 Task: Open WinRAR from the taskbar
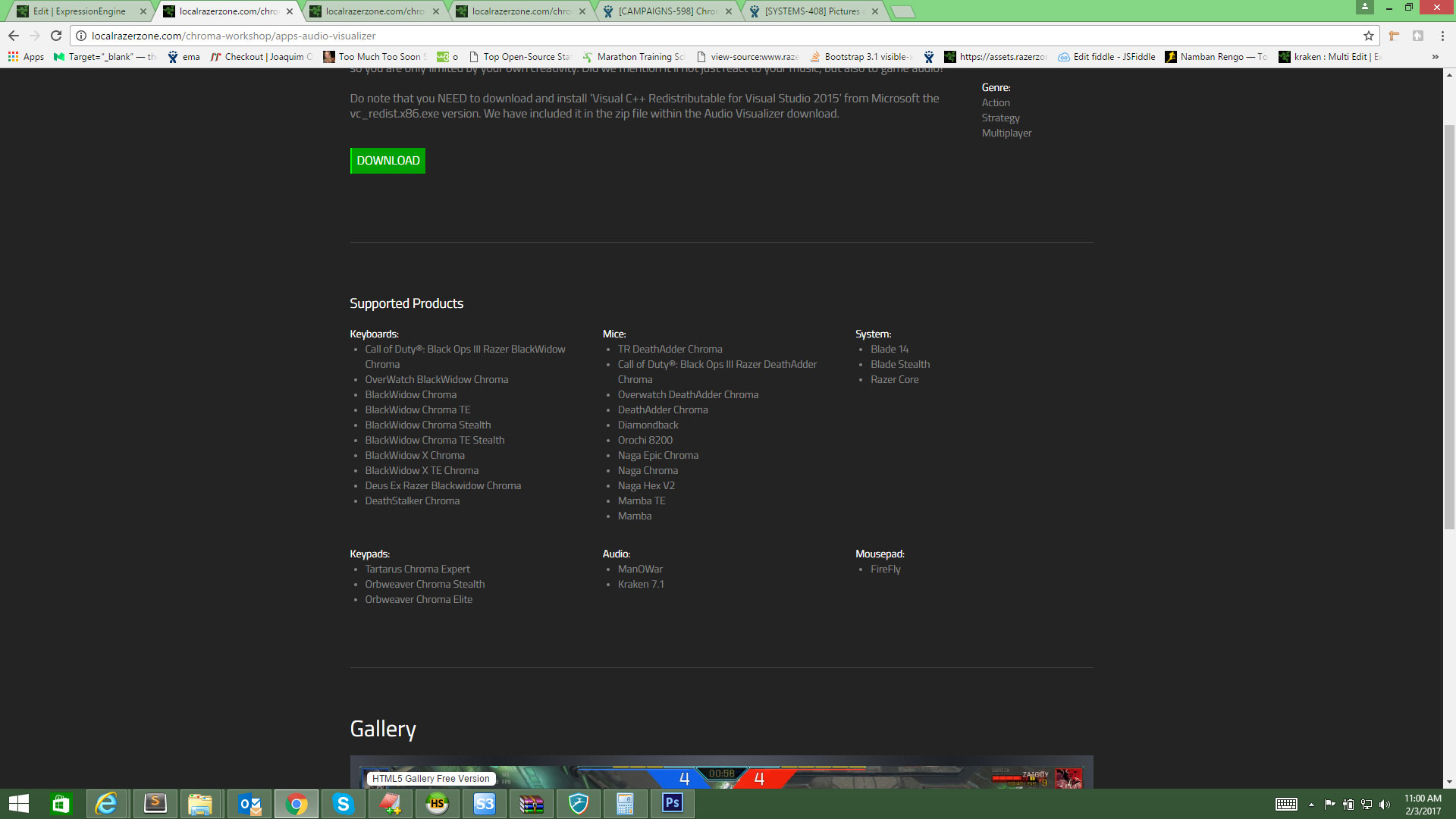coord(532,804)
